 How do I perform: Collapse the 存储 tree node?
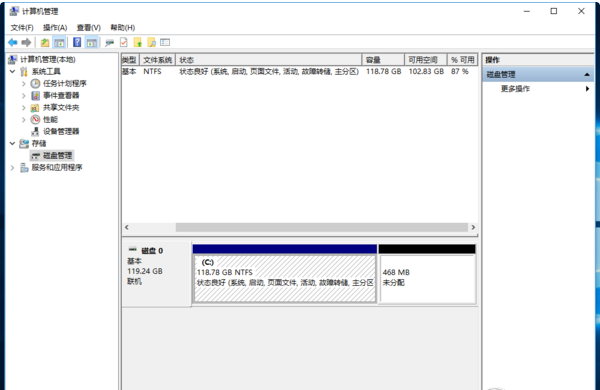click(x=12, y=144)
